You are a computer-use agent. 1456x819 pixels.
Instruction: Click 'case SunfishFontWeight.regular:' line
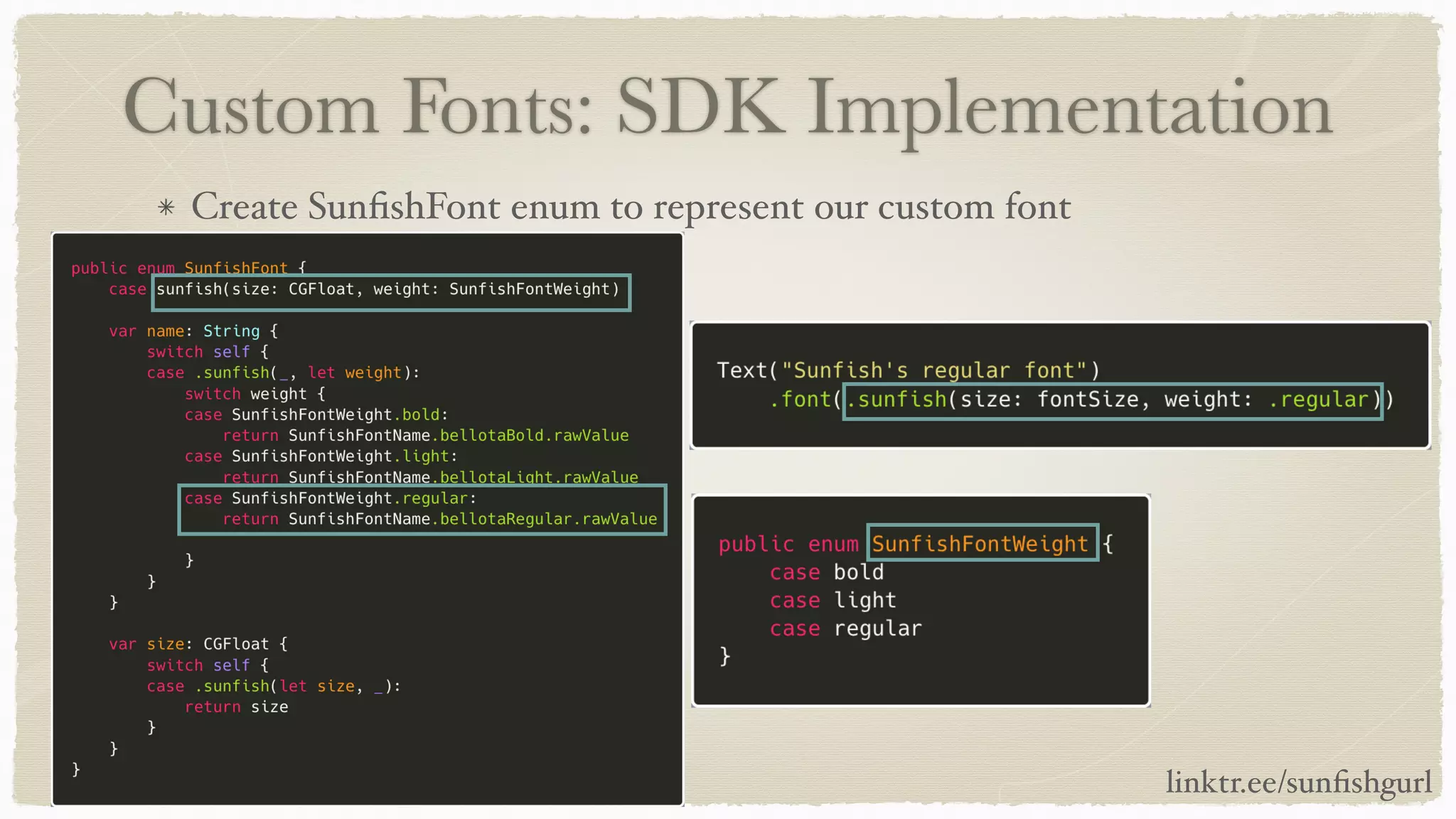coord(331,498)
